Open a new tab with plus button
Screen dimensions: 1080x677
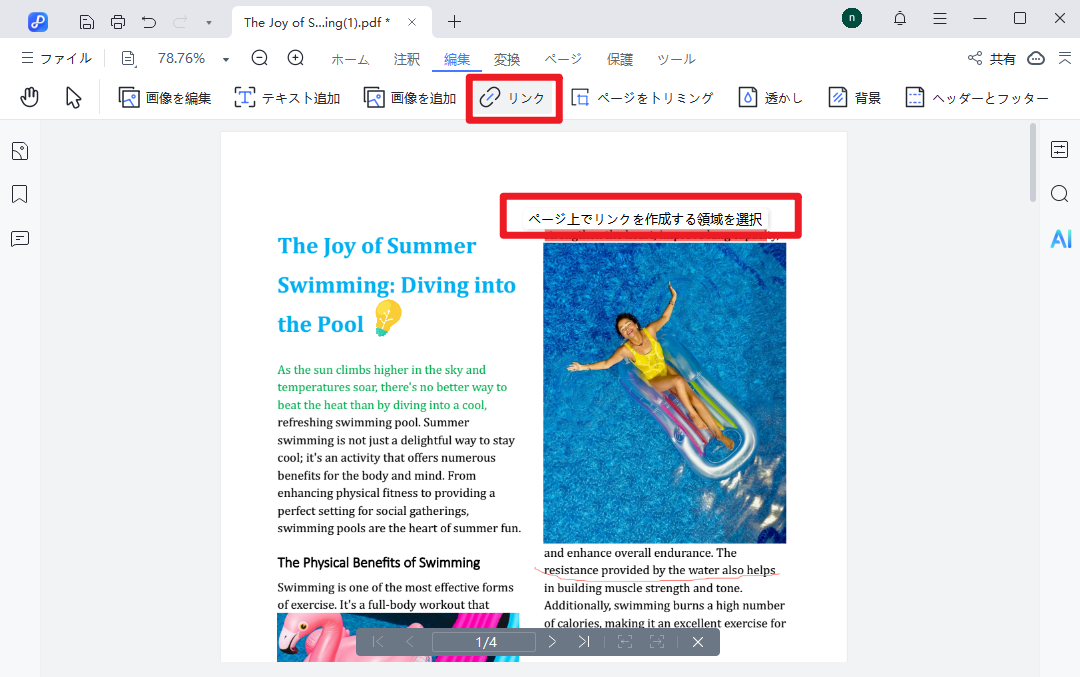tap(455, 22)
